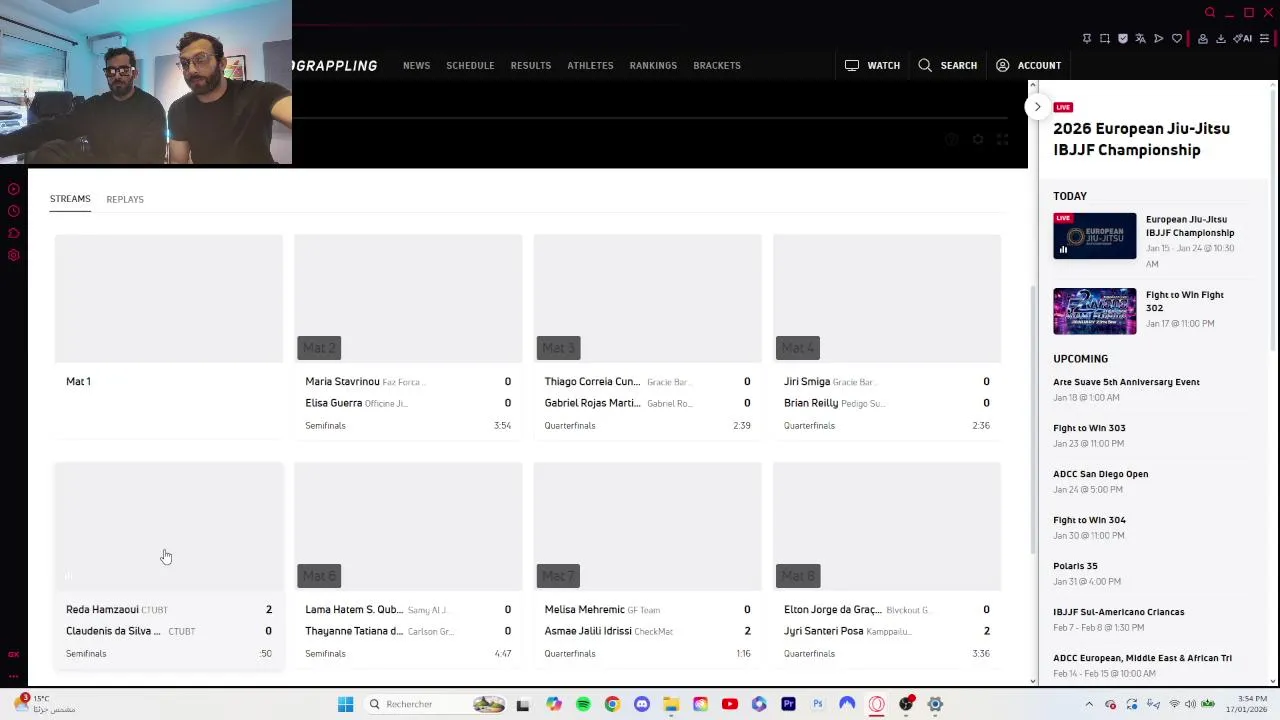Click the gear icon in the left sidebar
This screenshot has width=1280, height=720.
pyautogui.click(x=13, y=255)
